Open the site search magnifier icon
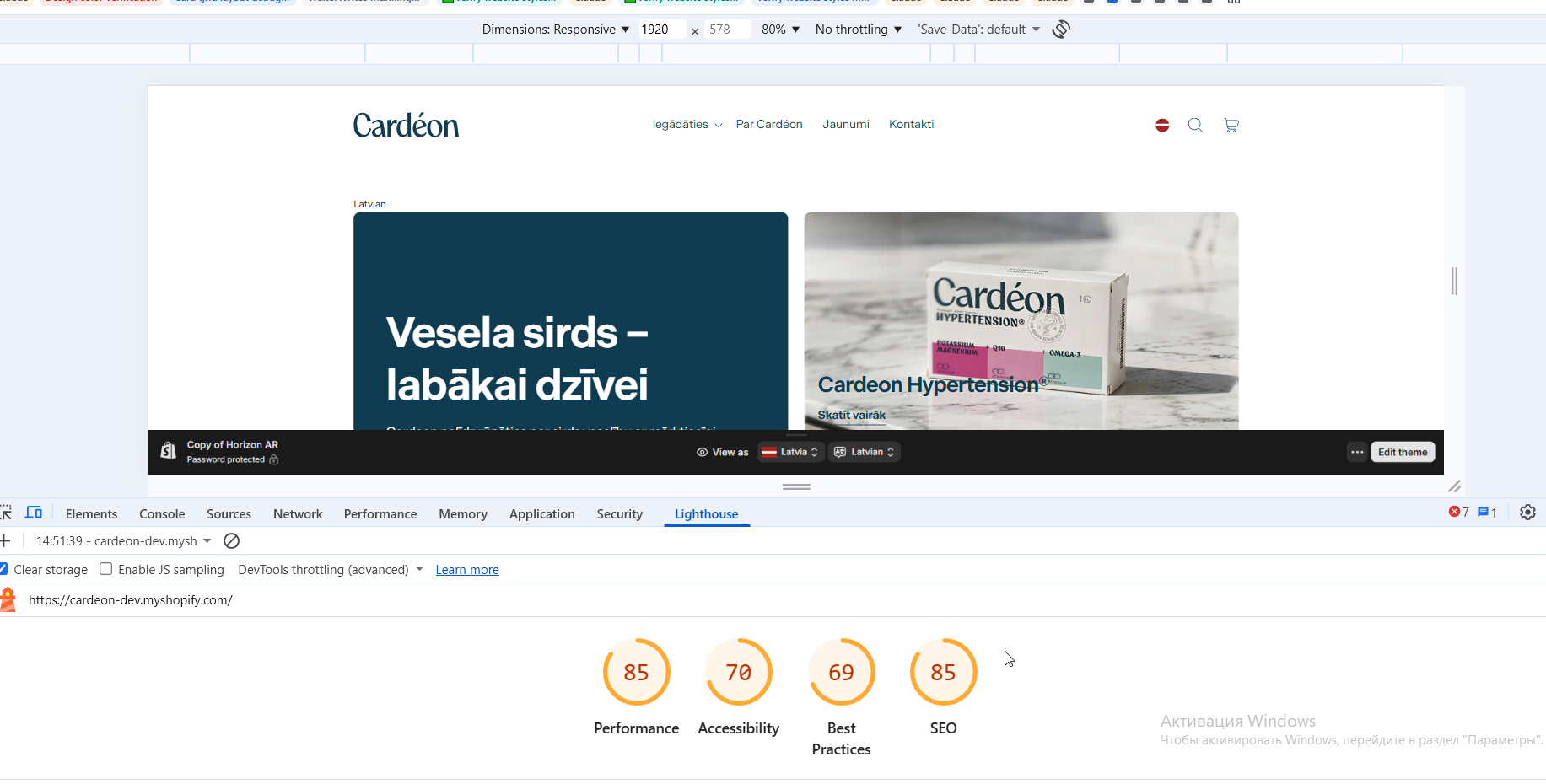Viewport: 1546px width, 784px height. (x=1195, y=125)
